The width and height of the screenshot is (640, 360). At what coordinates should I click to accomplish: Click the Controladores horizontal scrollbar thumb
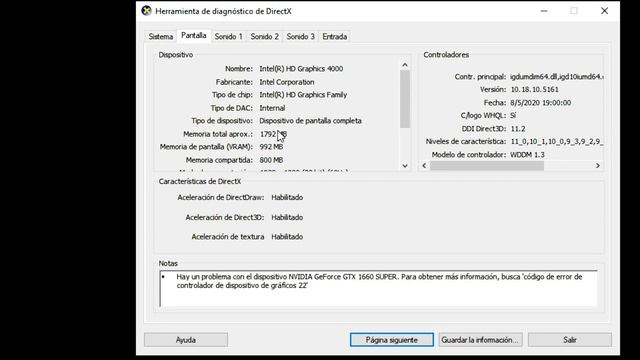487,165
